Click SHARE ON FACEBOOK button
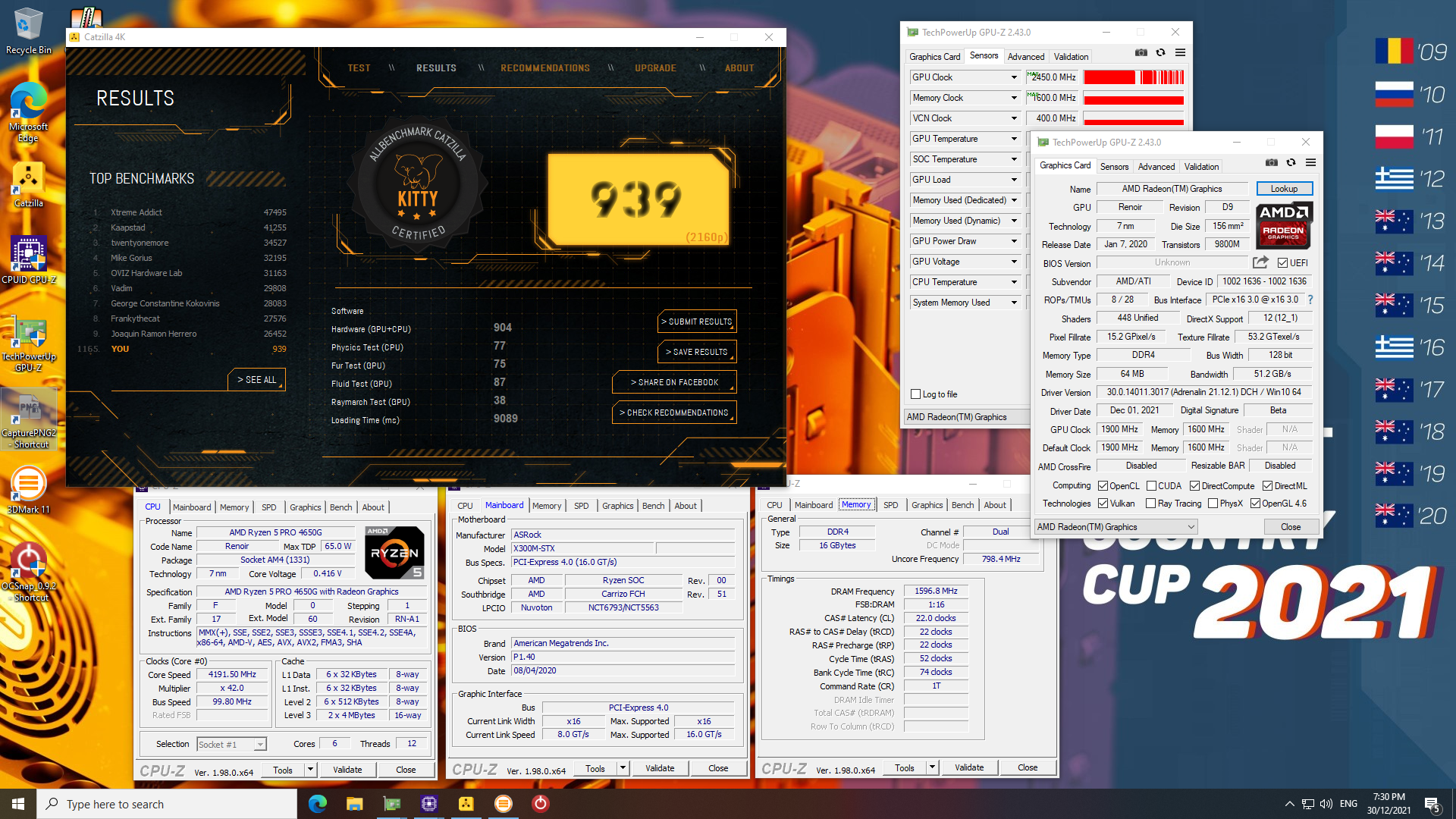 (674, 382)
